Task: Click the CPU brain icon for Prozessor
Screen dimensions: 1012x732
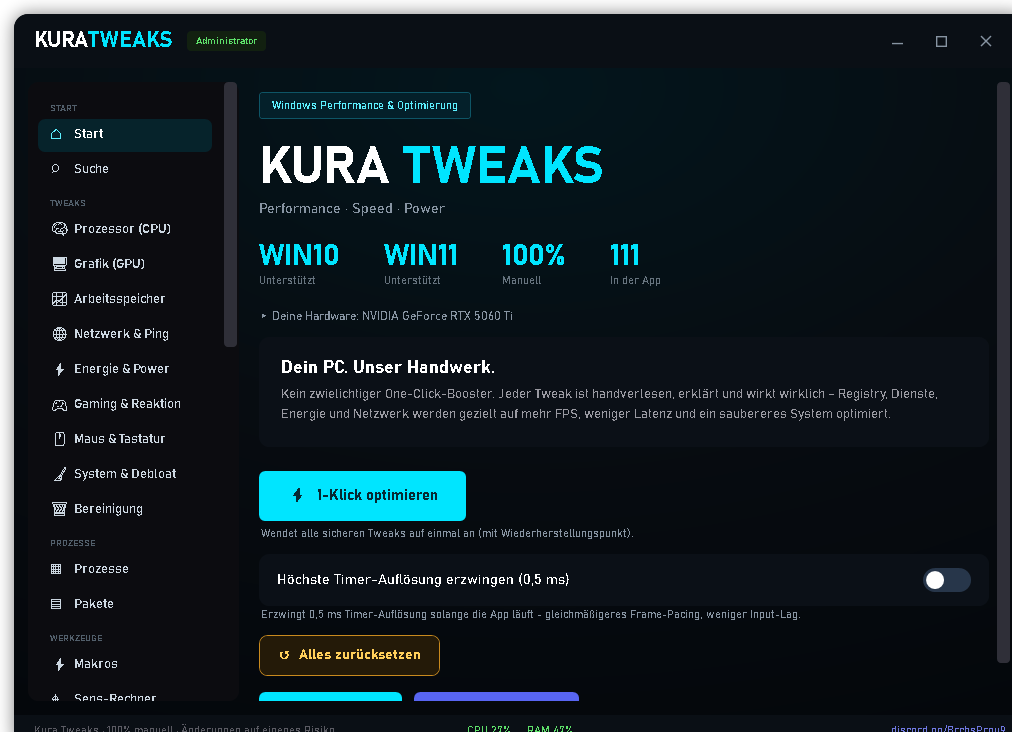Action: point(59,229)
